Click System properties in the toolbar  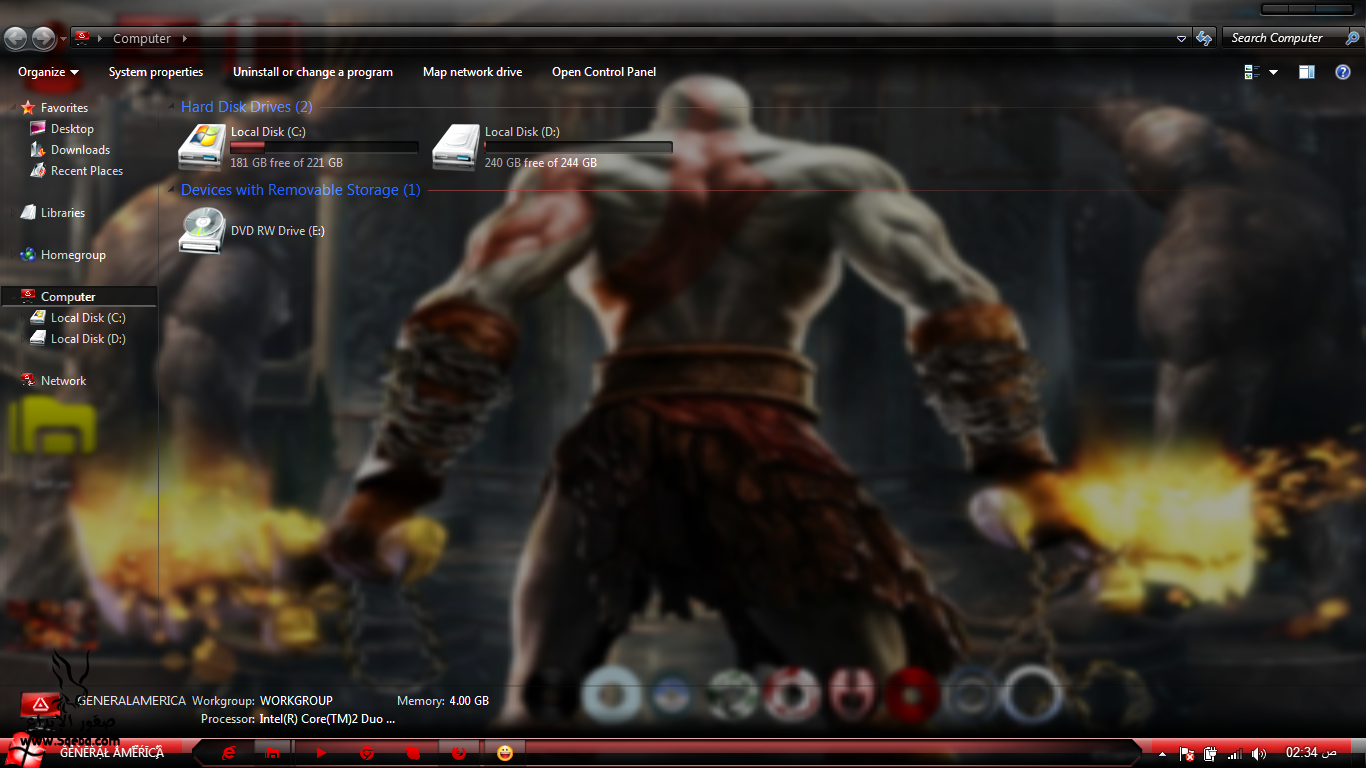[x=155, y=72]
